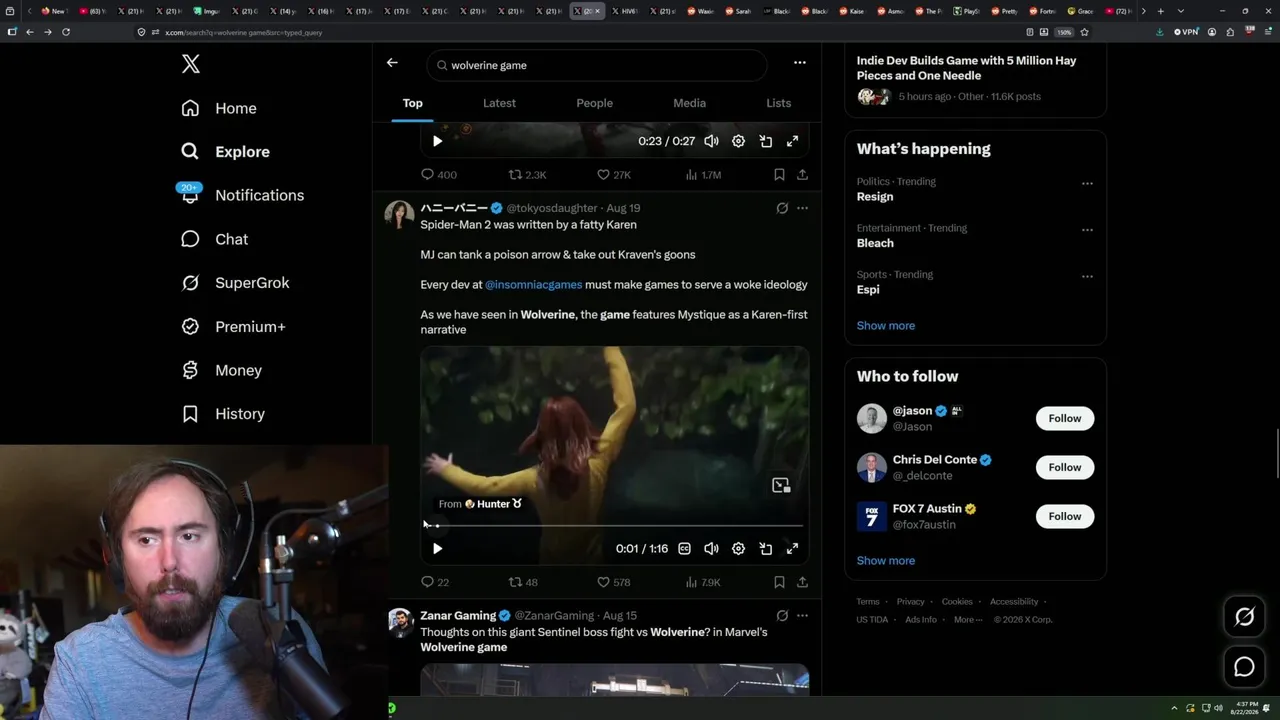Open Premium+ in the sidebar

tap(233, 327)
